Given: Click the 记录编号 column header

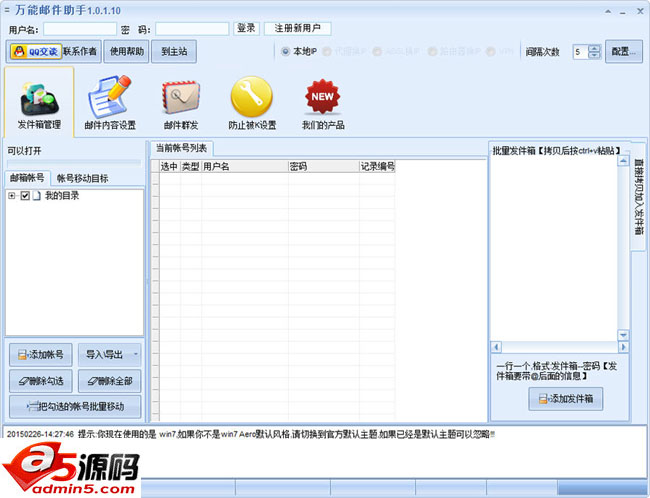Looking at the screenshot, I should tap(377, 167).
